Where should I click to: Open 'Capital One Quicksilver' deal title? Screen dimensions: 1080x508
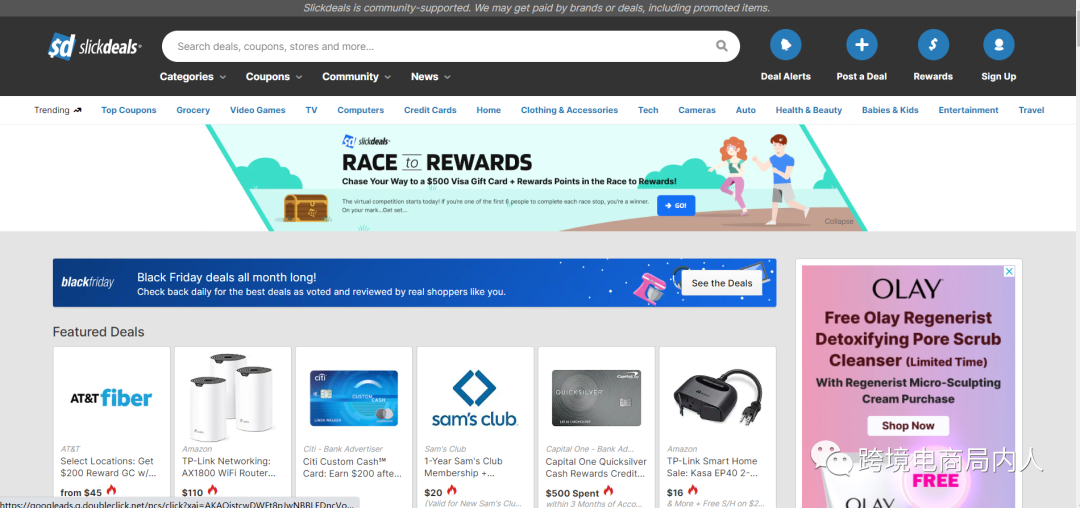(x=596, y=467)
